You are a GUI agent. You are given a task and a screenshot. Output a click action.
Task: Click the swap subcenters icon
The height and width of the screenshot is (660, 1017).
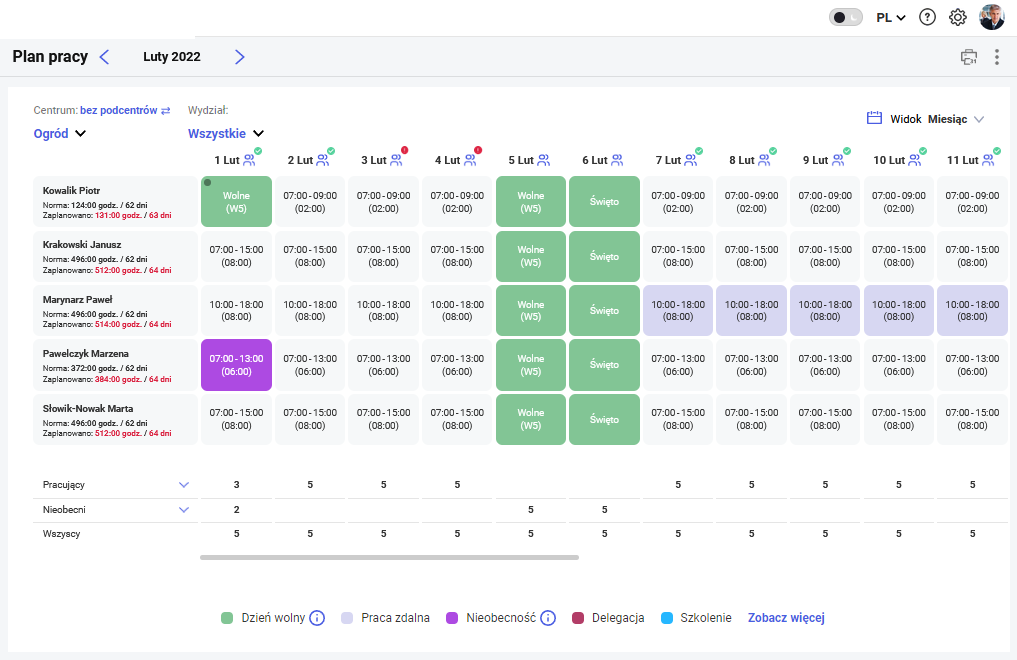point(166,111)
